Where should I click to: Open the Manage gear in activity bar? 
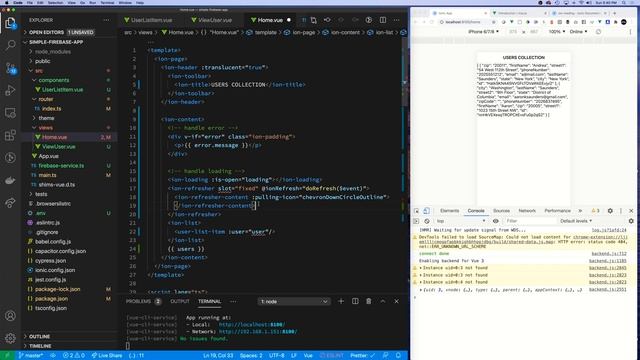click(x=10, y=338)
